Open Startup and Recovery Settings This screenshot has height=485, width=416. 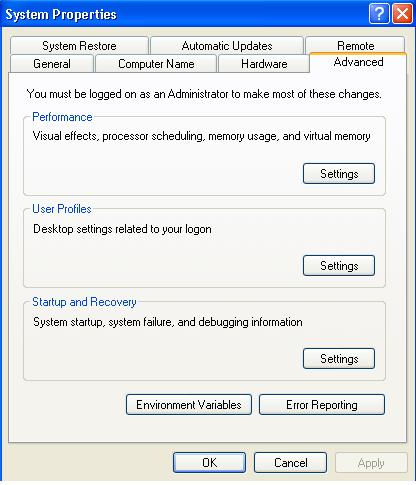click(x=339, y=358)
